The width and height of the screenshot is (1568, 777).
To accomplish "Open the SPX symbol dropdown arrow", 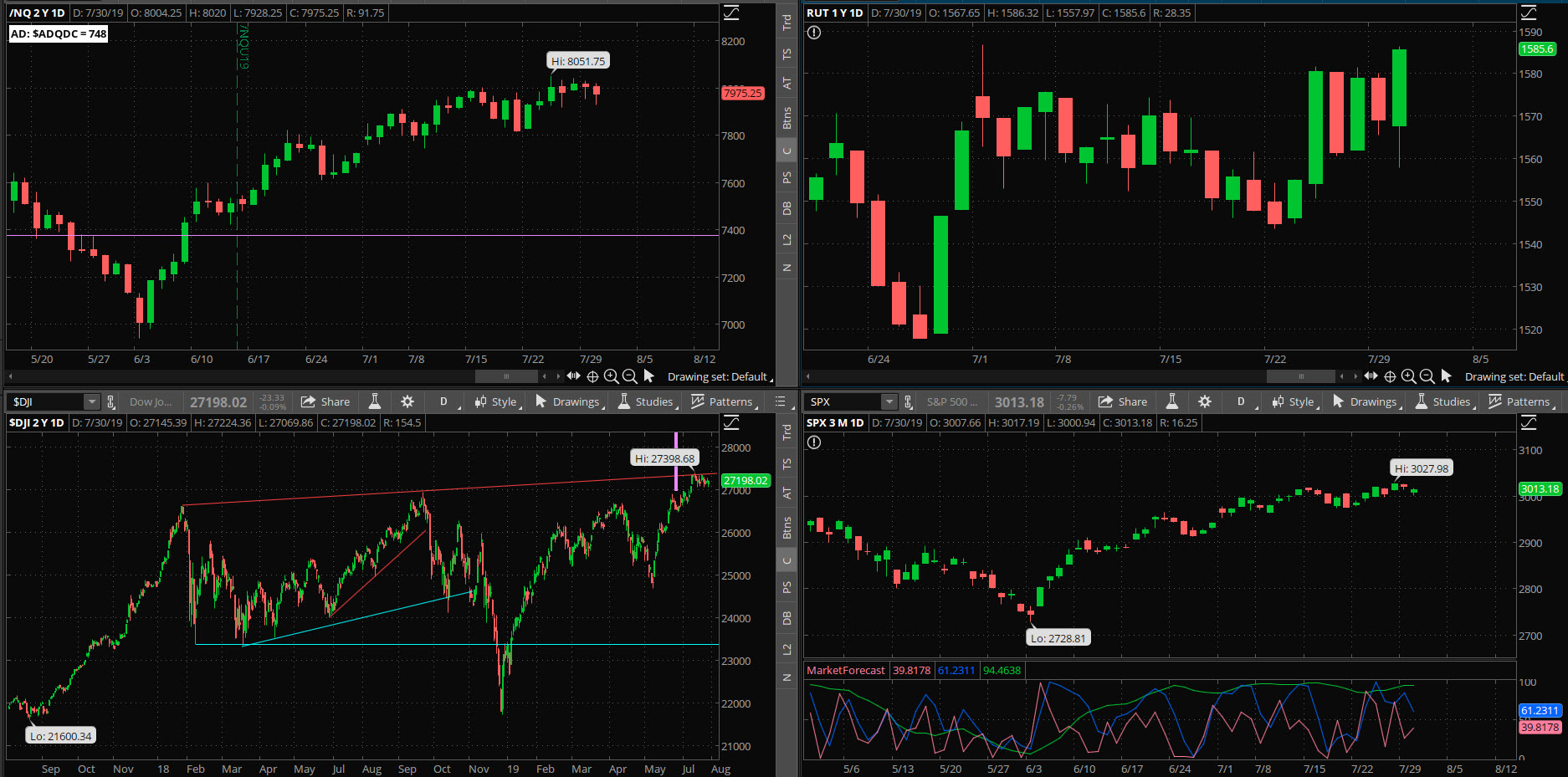I will tap(889, 402).
